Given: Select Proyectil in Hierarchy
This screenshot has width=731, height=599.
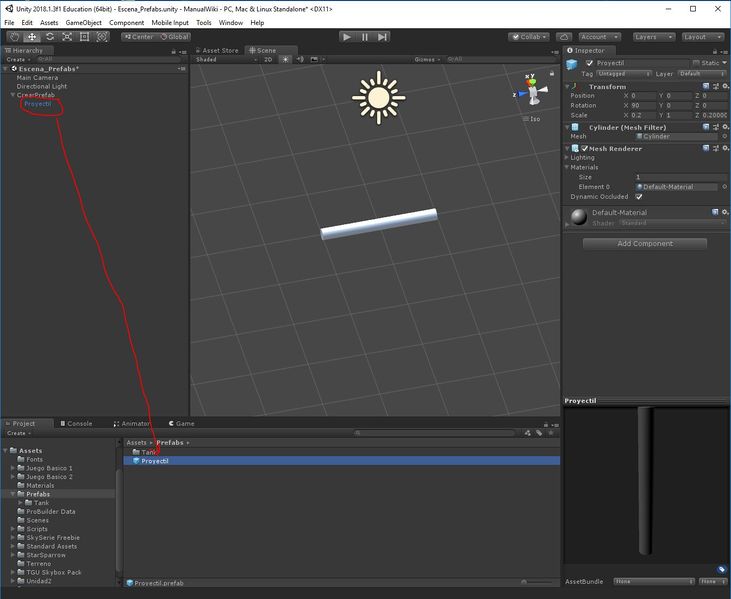Looking at the screenshot, I should [38, 104].
